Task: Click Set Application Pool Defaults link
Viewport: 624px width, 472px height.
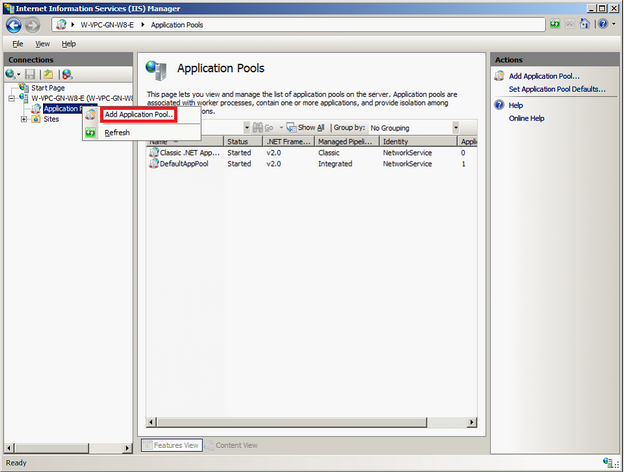Action: (x=557, y=89)
